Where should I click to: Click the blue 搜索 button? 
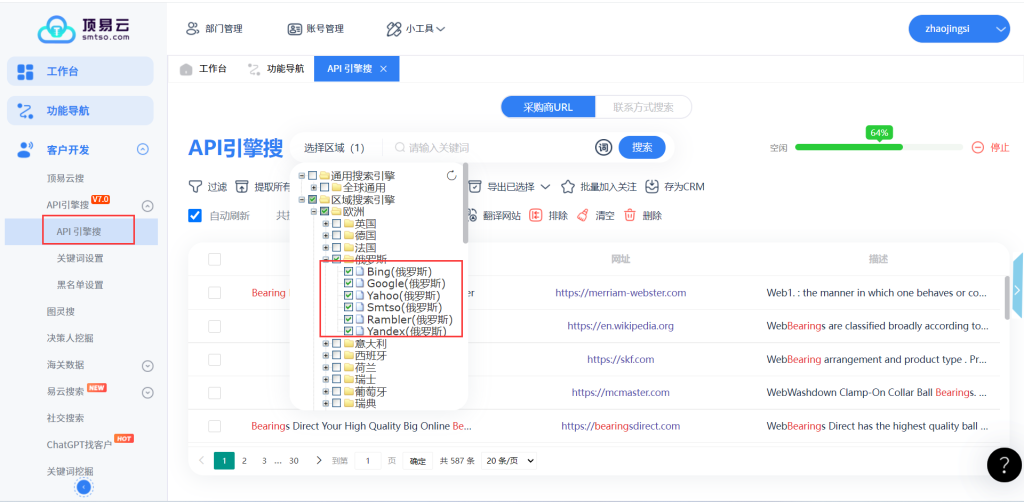pos(642,148)
